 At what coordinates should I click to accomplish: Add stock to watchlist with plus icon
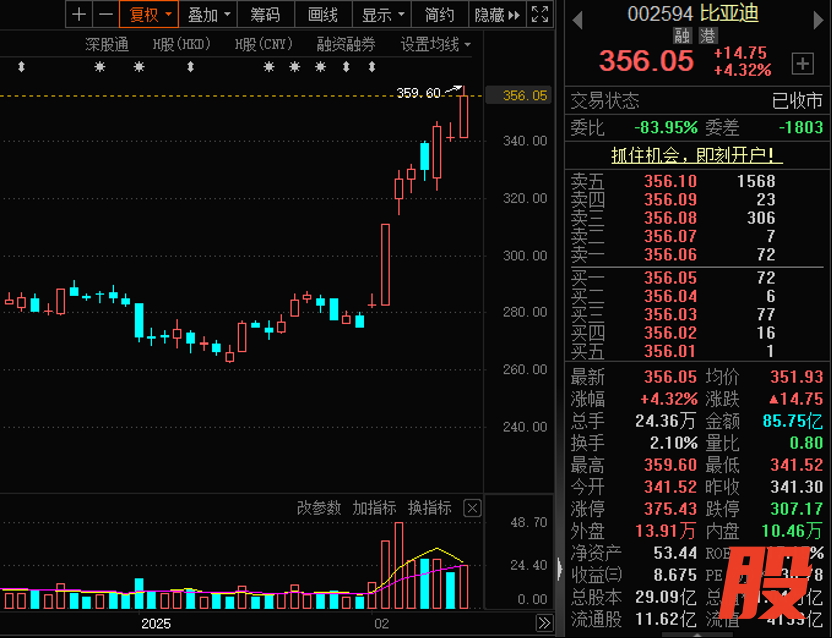(x=802, y=64)
